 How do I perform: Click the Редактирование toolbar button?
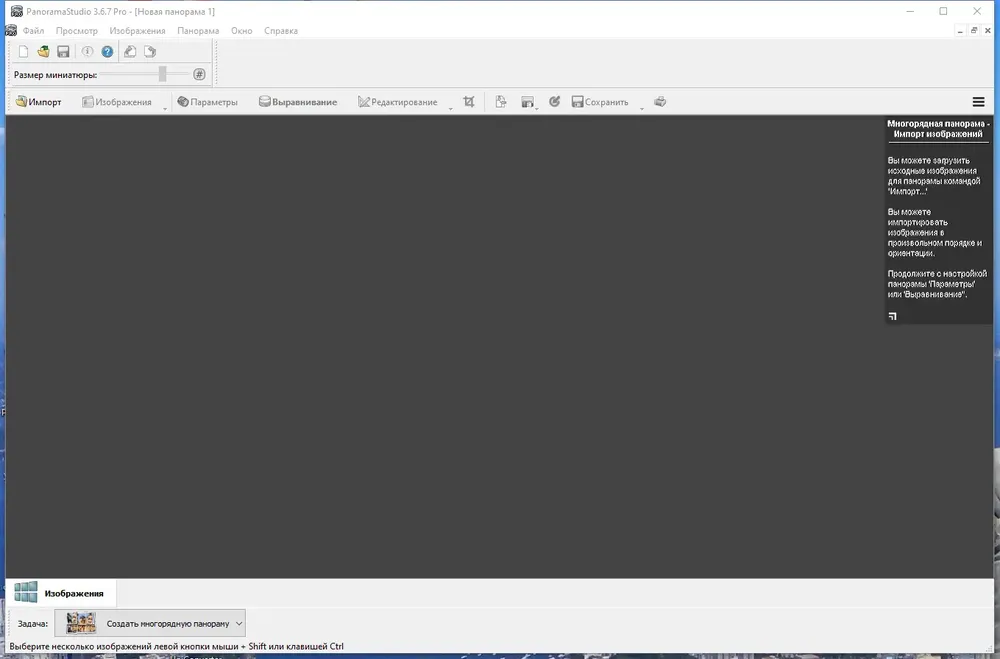point(398,102)
